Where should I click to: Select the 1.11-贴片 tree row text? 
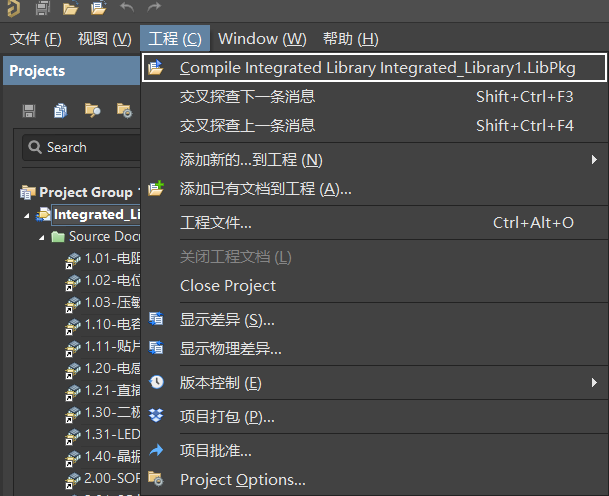[112, 346]
